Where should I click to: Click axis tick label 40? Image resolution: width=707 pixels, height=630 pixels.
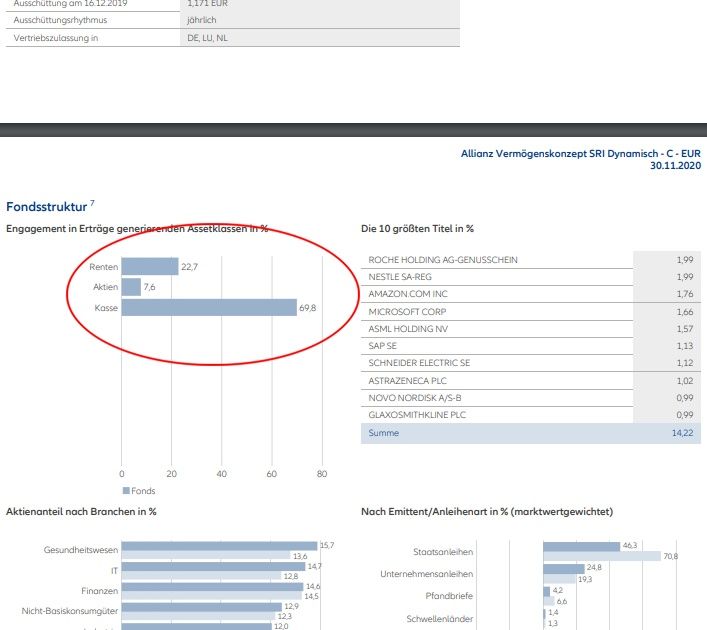221,474
